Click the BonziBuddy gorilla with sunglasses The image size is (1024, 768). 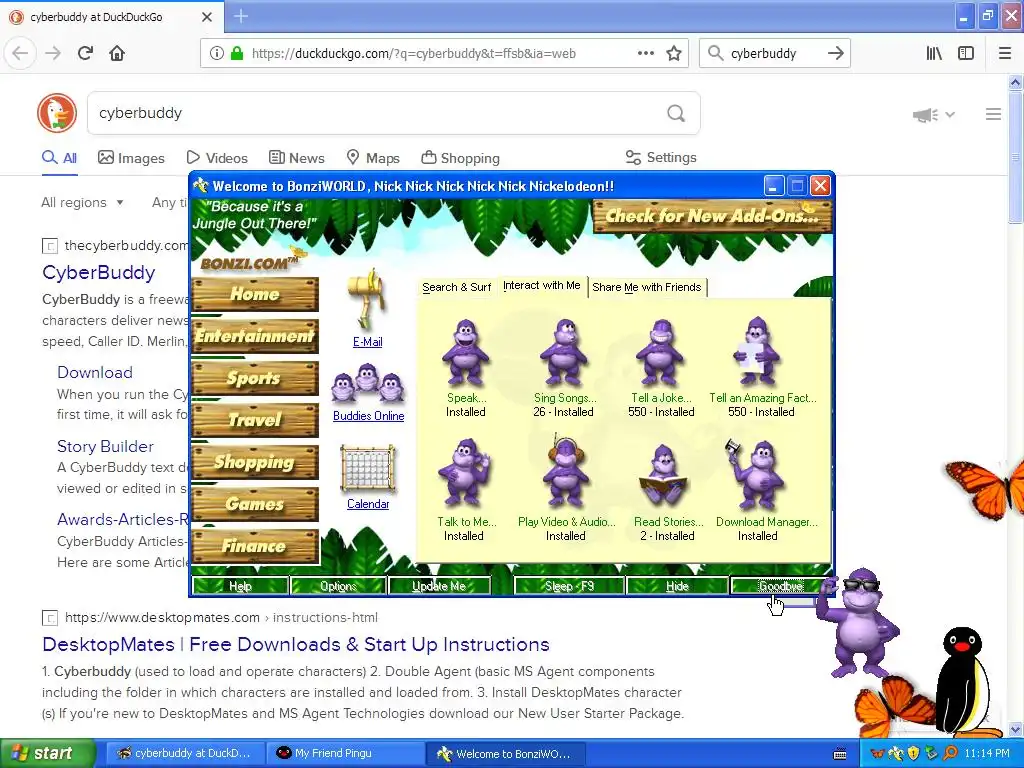[x=859, y=622]
